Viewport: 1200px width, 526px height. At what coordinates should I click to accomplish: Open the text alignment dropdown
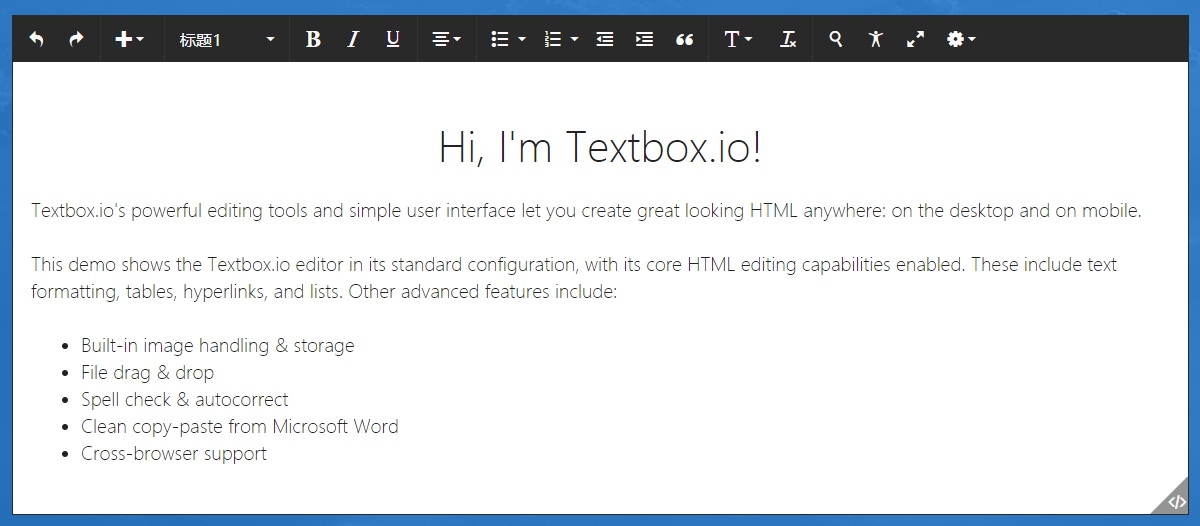[x=446, y=39]
